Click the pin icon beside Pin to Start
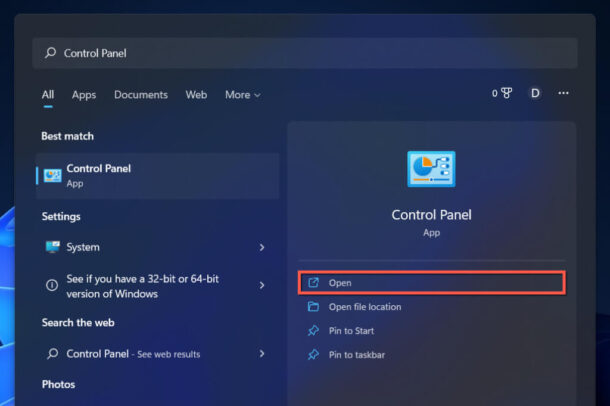610x406 pixels. pyautogui.click(x=313, y=331)
